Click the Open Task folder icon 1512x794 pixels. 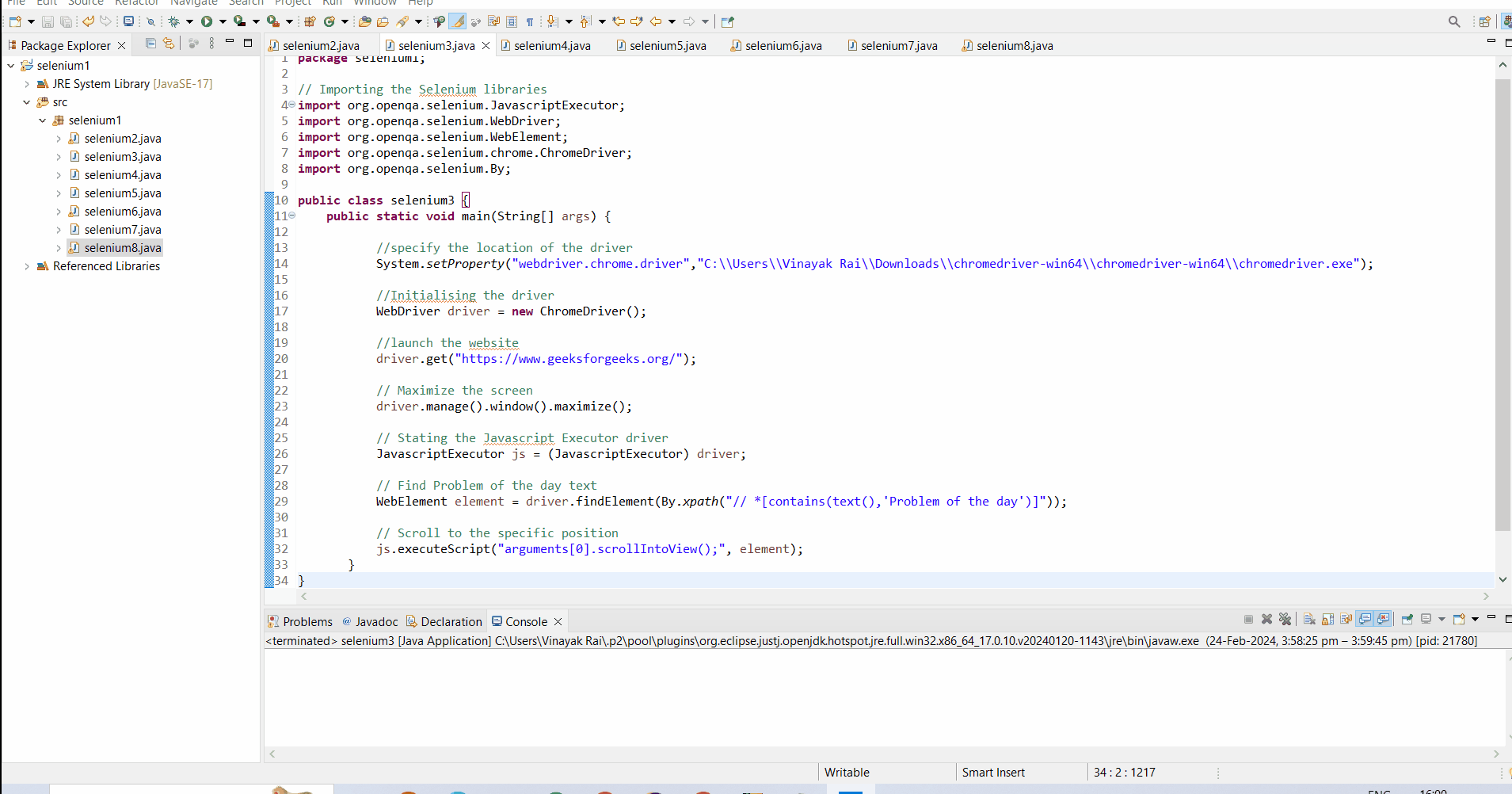383,21
